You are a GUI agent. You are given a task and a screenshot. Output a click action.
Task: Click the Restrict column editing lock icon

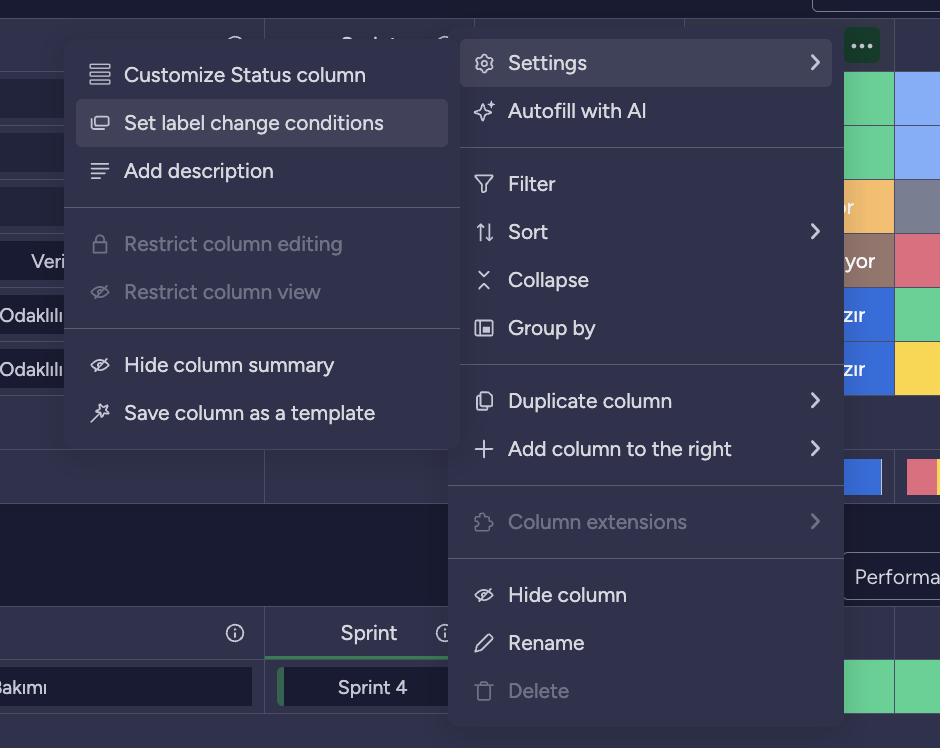[x=100, y=244]
